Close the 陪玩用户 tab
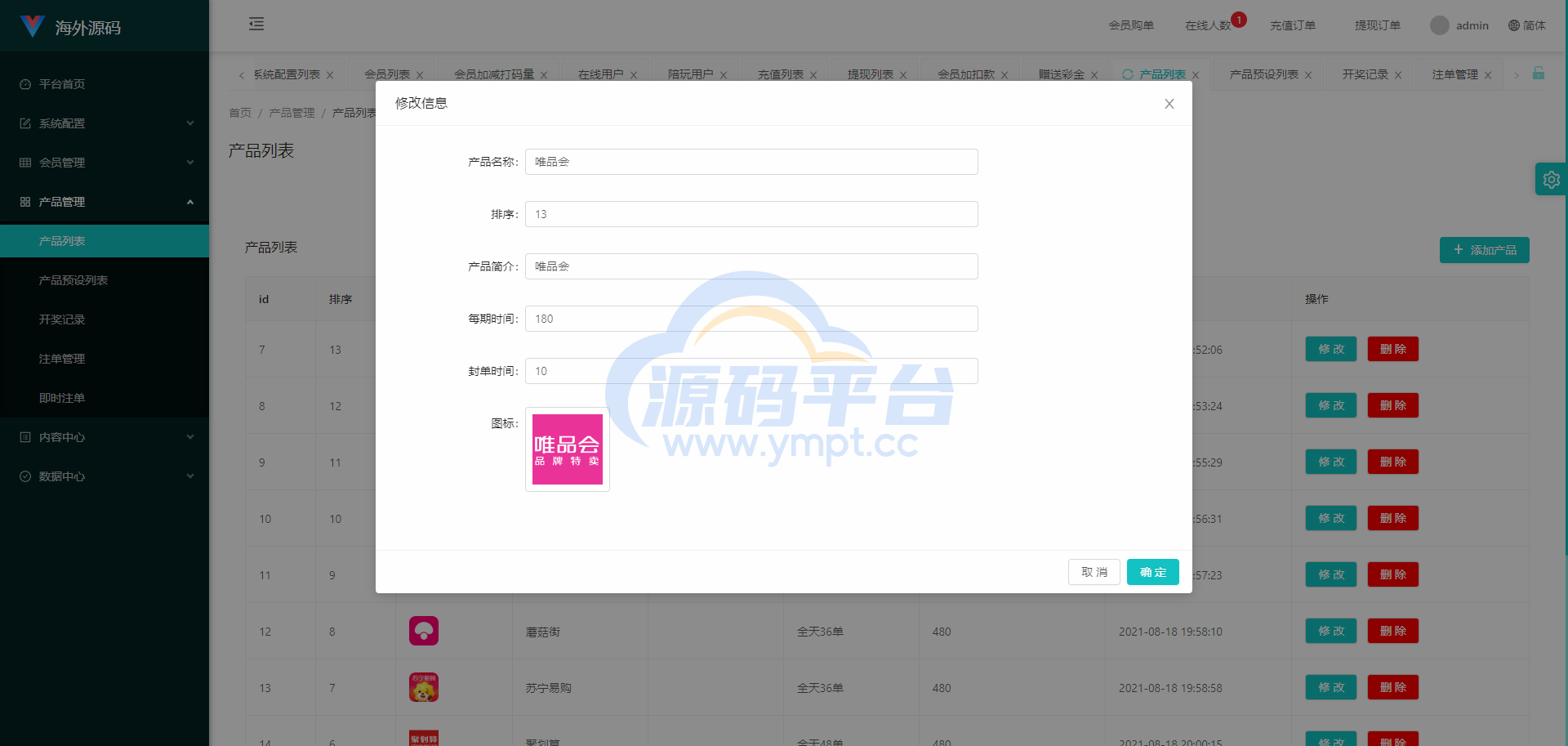 [724, 75]
